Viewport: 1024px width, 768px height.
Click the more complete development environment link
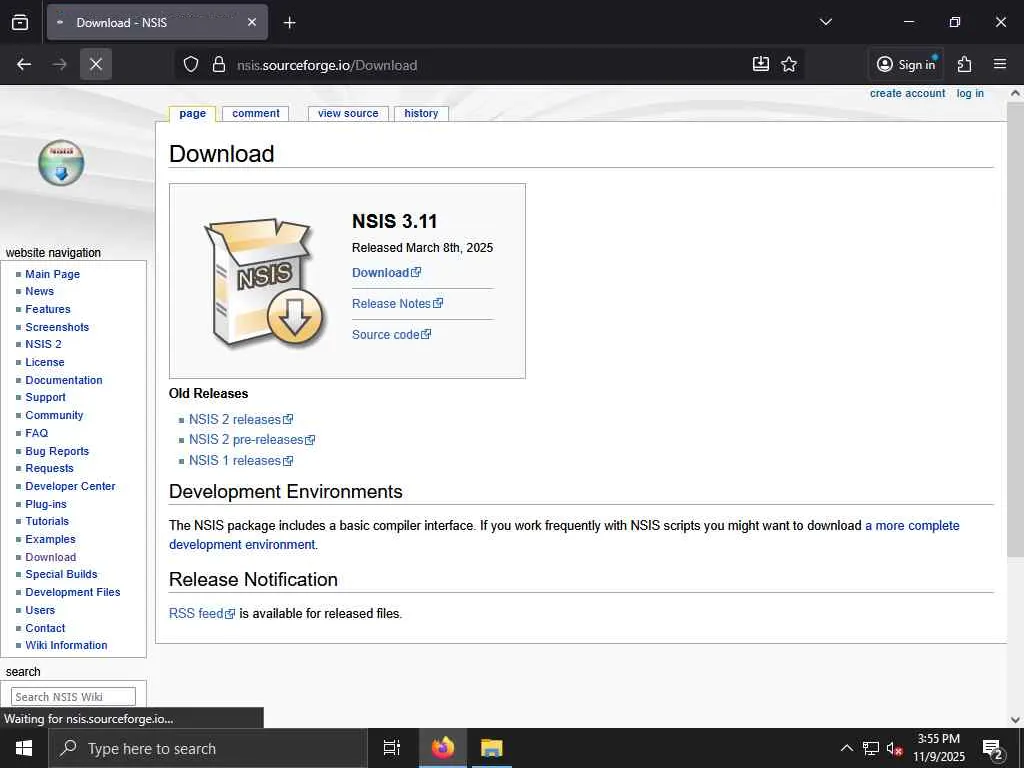[564, 535]
